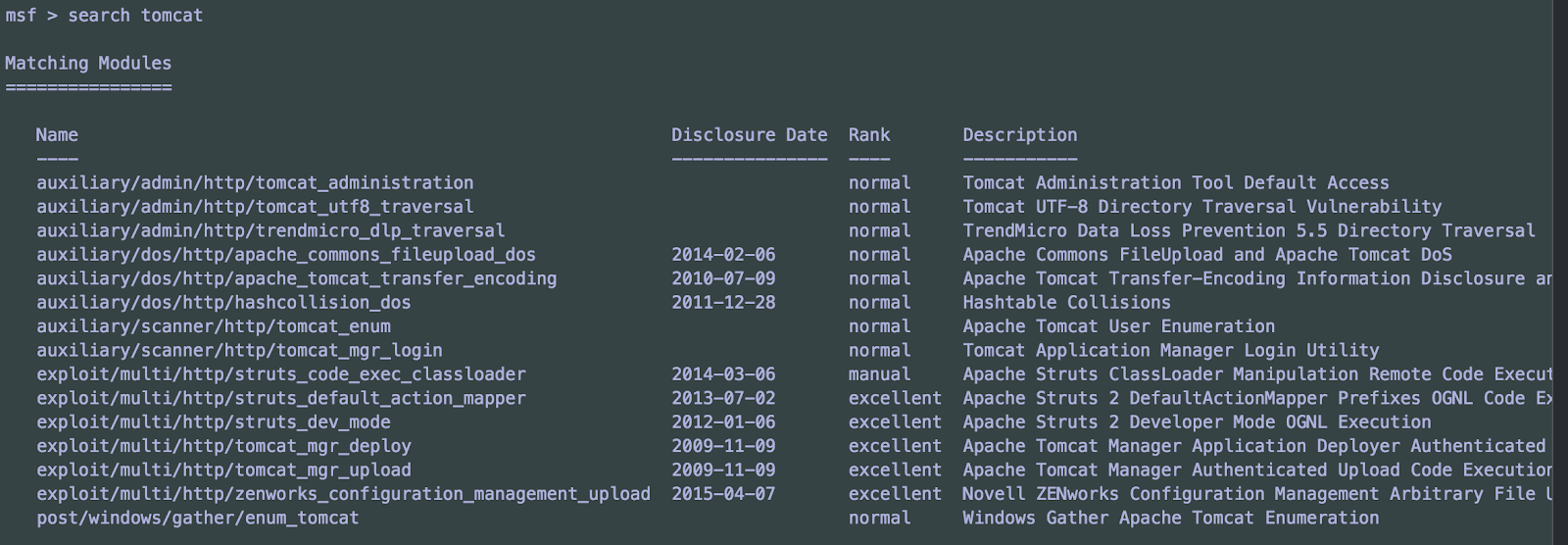Select auxiliary/admin/http/tomcat_administration module name
The width and height of the screenshot is (1568, 545).
[x=255, y=183]
